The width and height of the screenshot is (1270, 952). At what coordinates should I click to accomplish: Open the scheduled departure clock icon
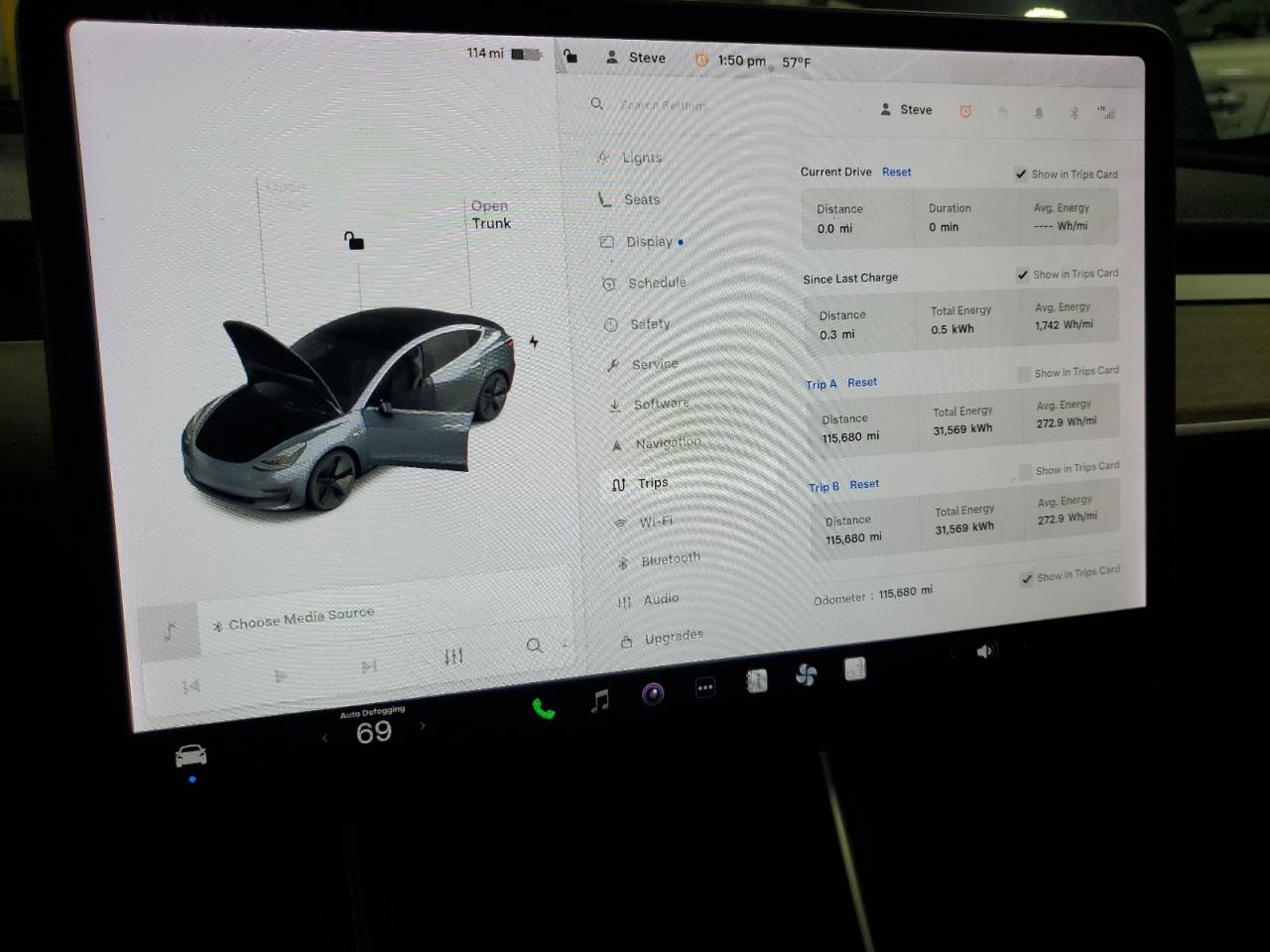[964, 111]
